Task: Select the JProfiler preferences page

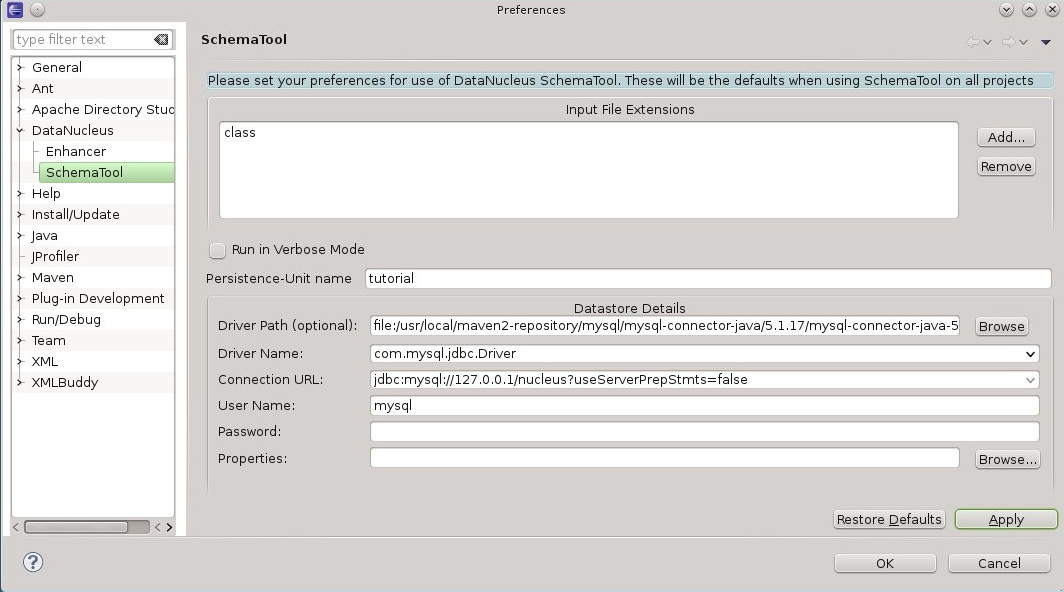Action: [55, 257]
